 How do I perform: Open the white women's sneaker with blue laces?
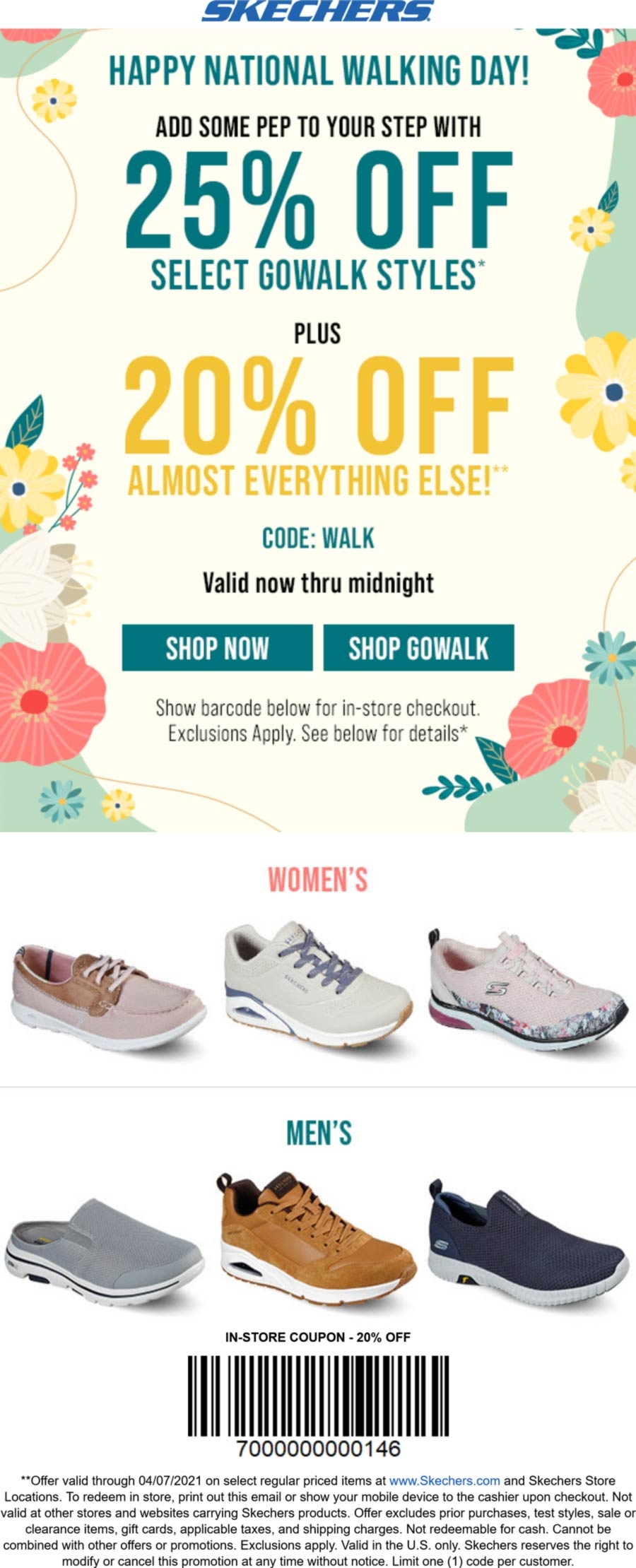click(x=319, y=983)
